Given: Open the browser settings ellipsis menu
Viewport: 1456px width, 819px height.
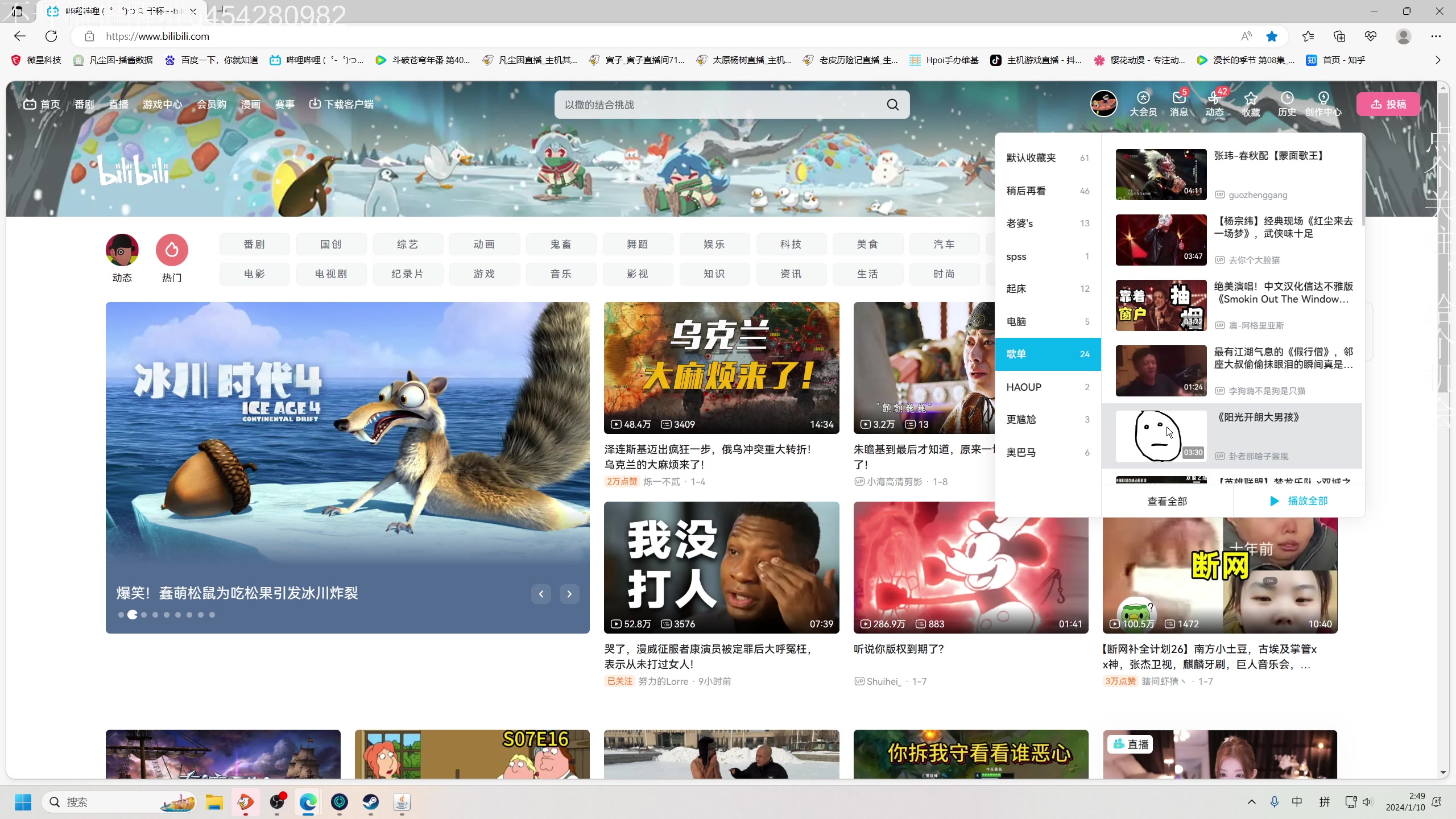Looking at the screenshot, I should coord(1436,36).
